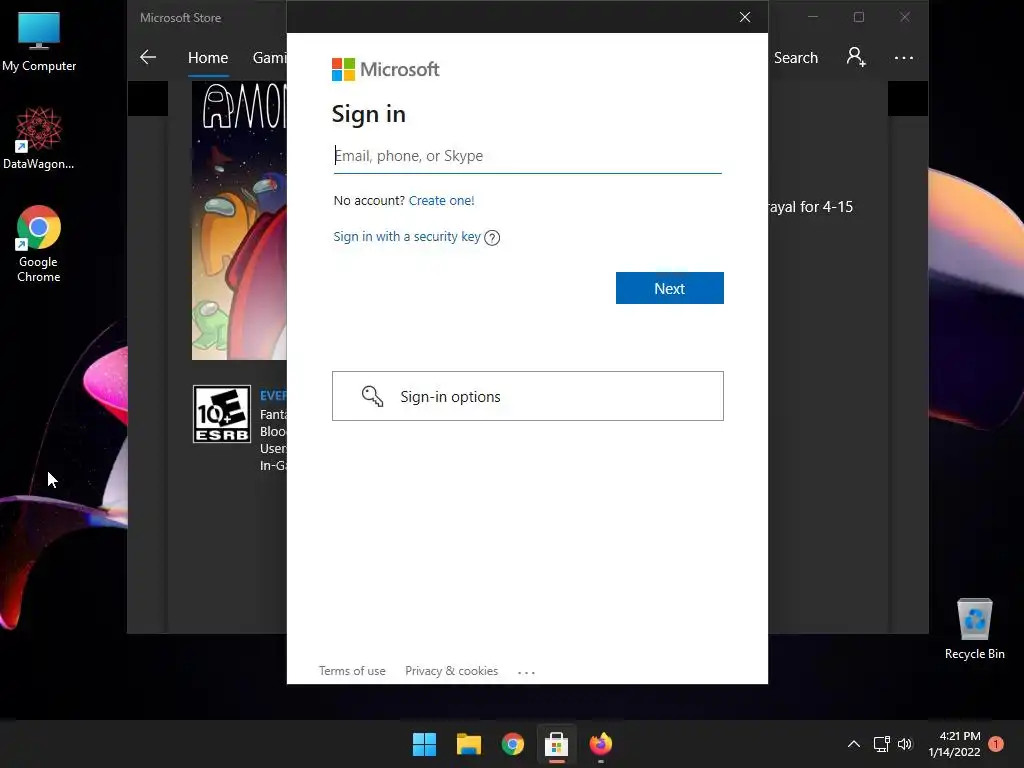This screenshot has height=768, width=1024.
Task: Minimize the Microsoft Store window
Action: [813, 17]
